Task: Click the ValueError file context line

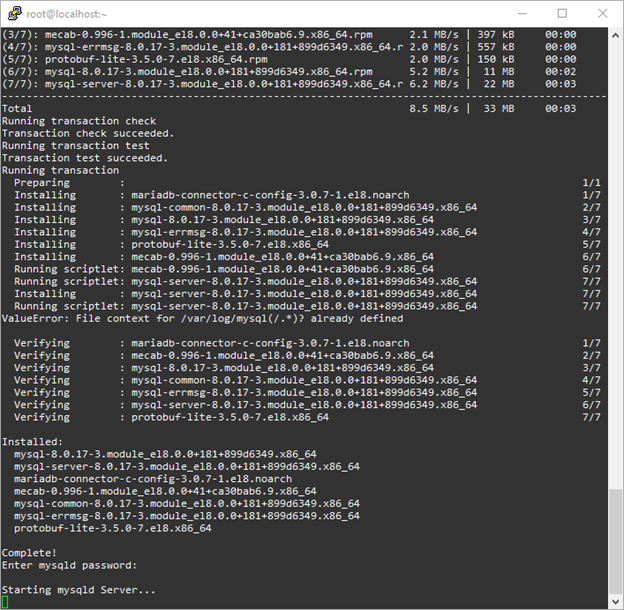Action: (203, 319)
